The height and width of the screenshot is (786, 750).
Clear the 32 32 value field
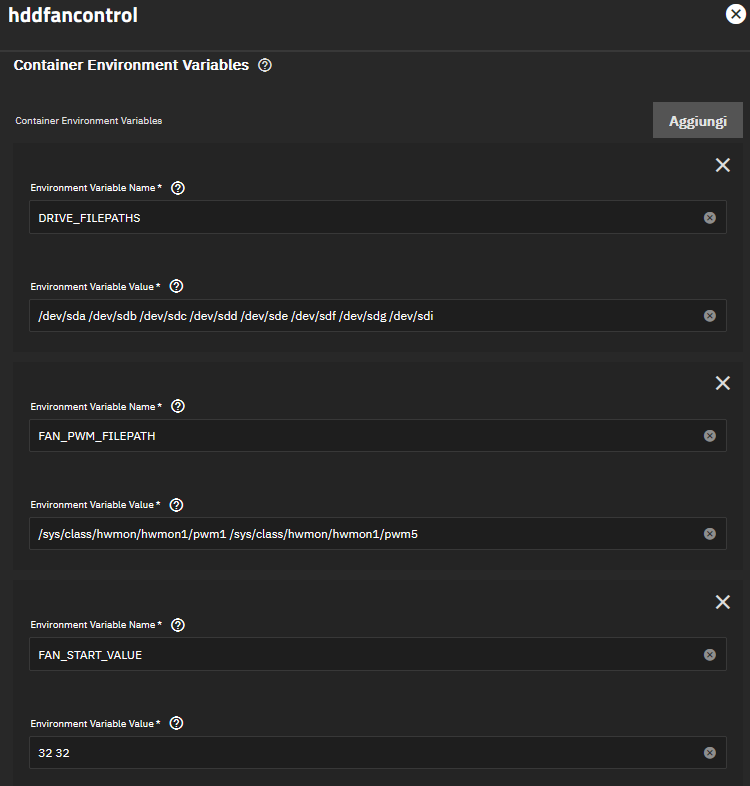(x=709, y=753)
